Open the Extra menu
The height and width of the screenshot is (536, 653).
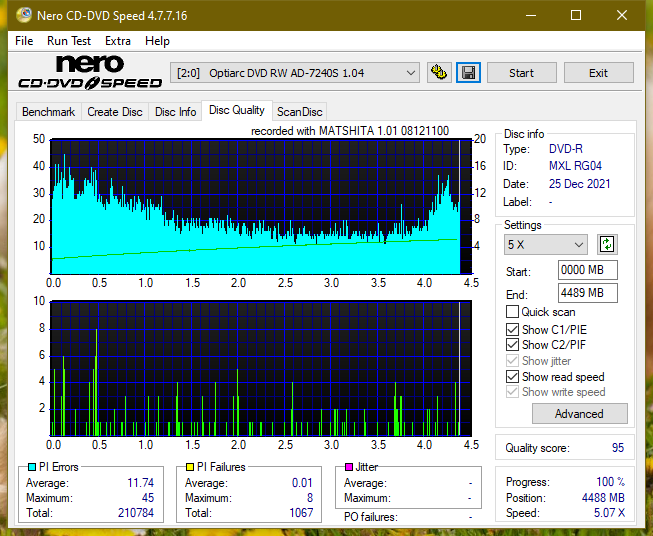tap(118, 41)
